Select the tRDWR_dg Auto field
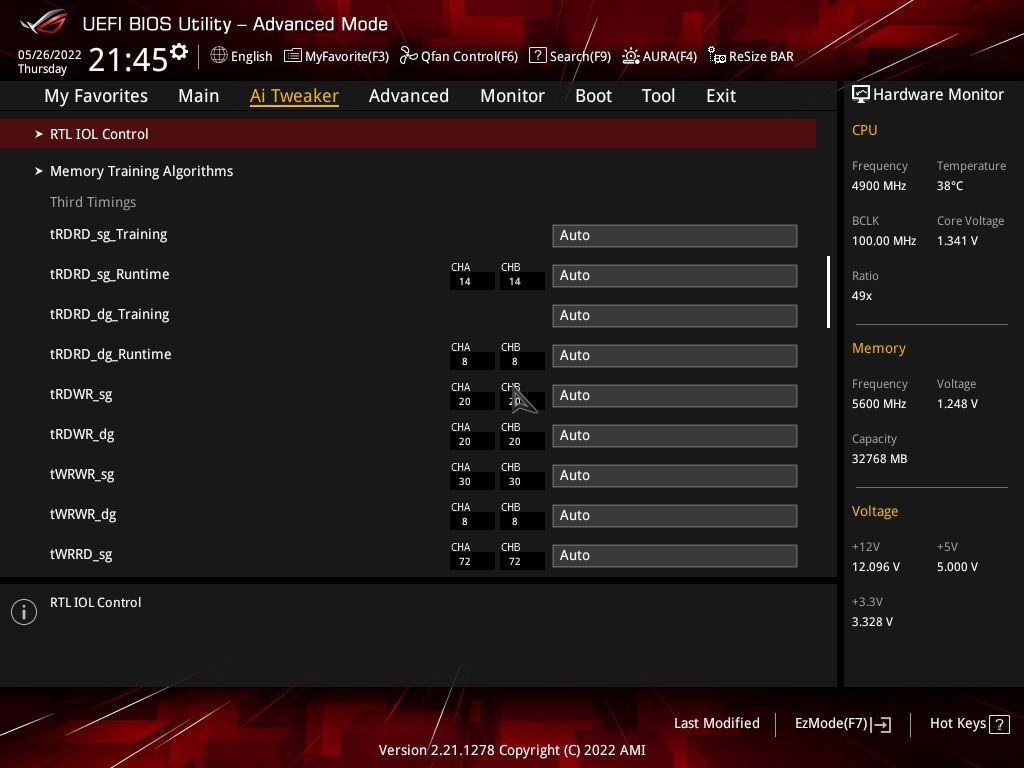This screenshot has width=1024, height=768. [675, 436]
